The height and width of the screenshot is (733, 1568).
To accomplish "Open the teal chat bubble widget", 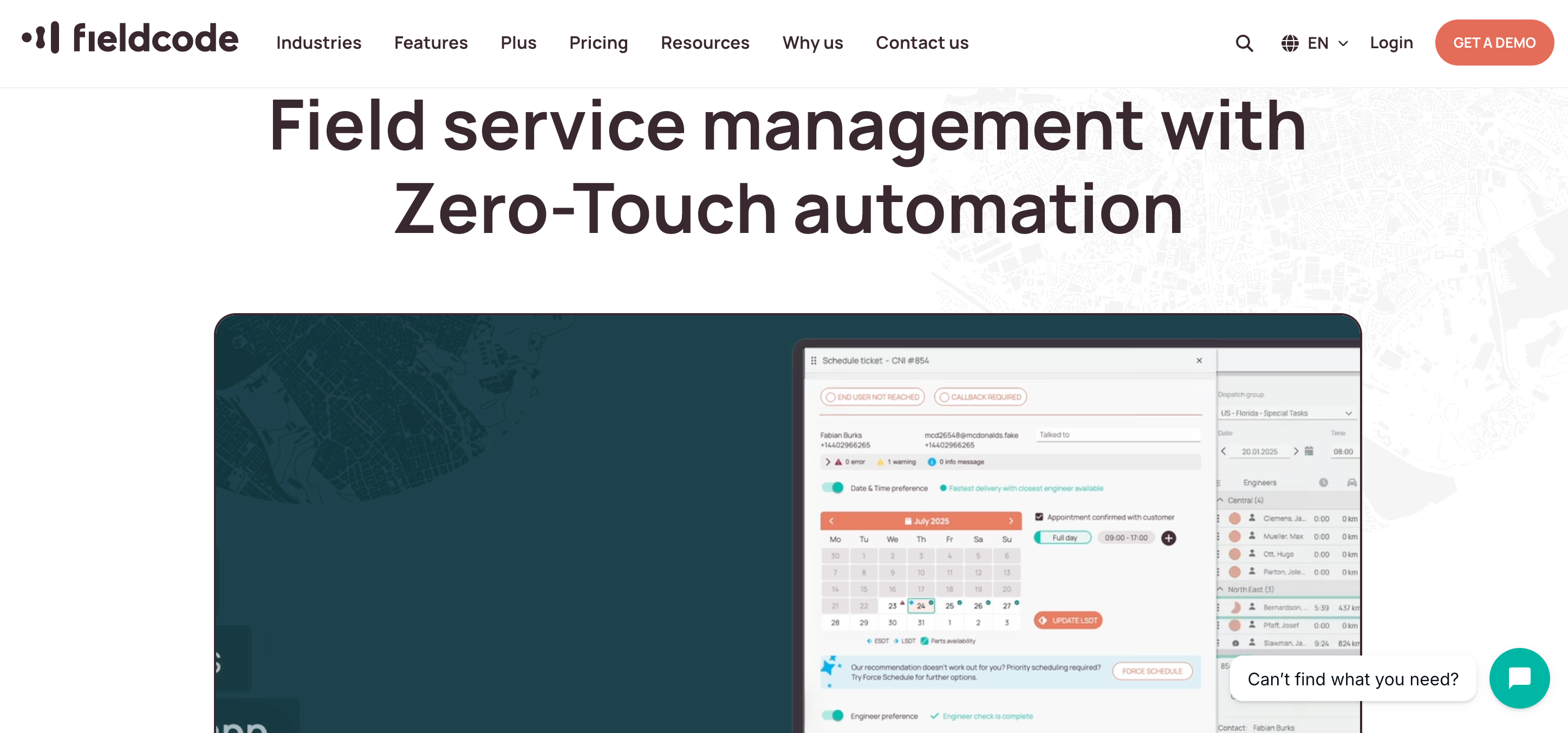I will (1519, 678).
